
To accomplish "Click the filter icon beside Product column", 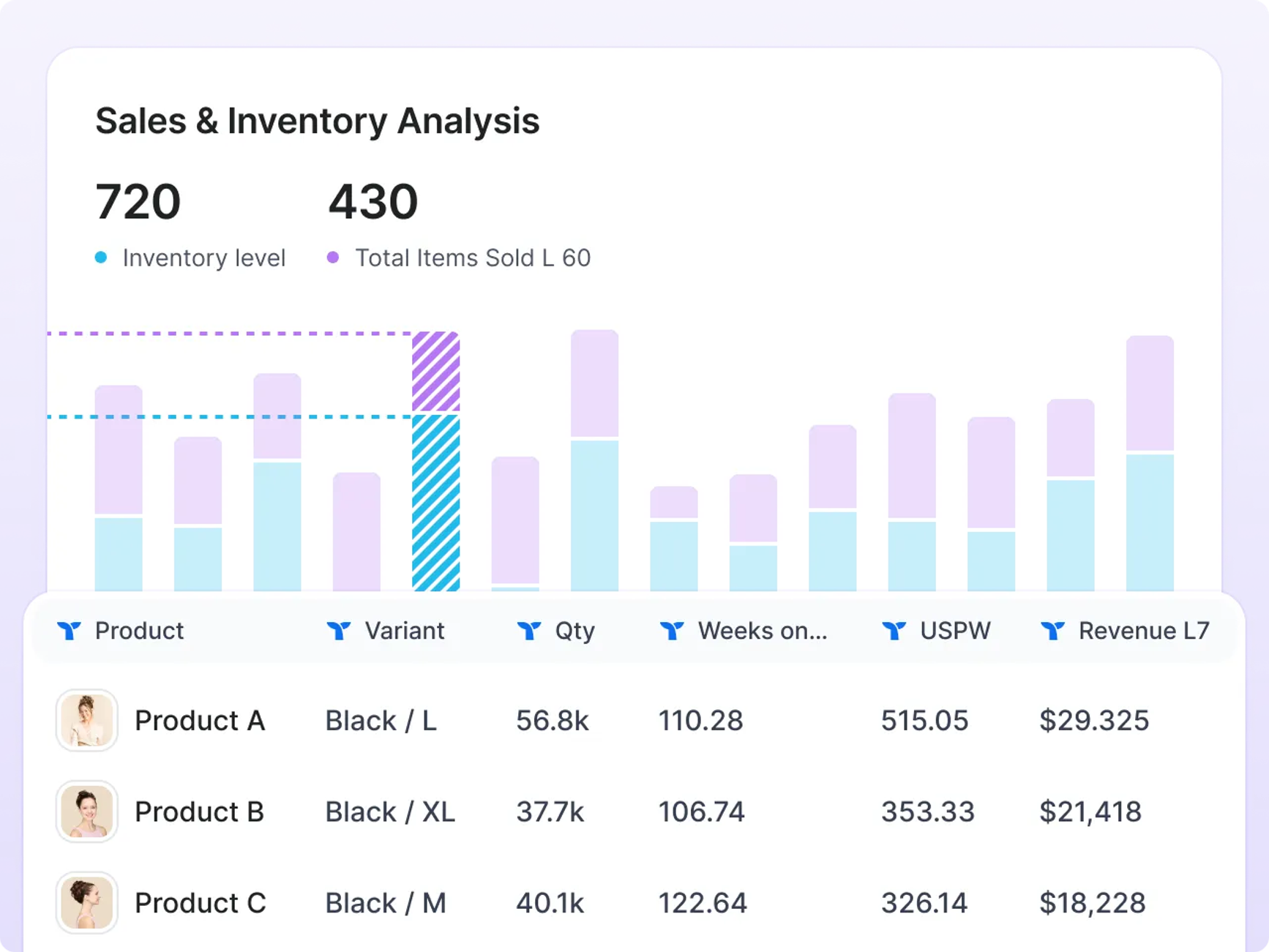I will click(69, 630).
